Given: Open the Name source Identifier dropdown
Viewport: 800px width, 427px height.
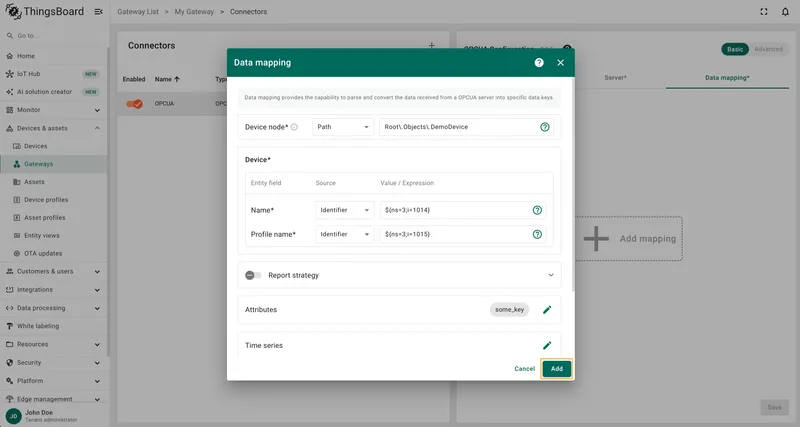Looking at the screenshot, I should [x=344, y=210].
